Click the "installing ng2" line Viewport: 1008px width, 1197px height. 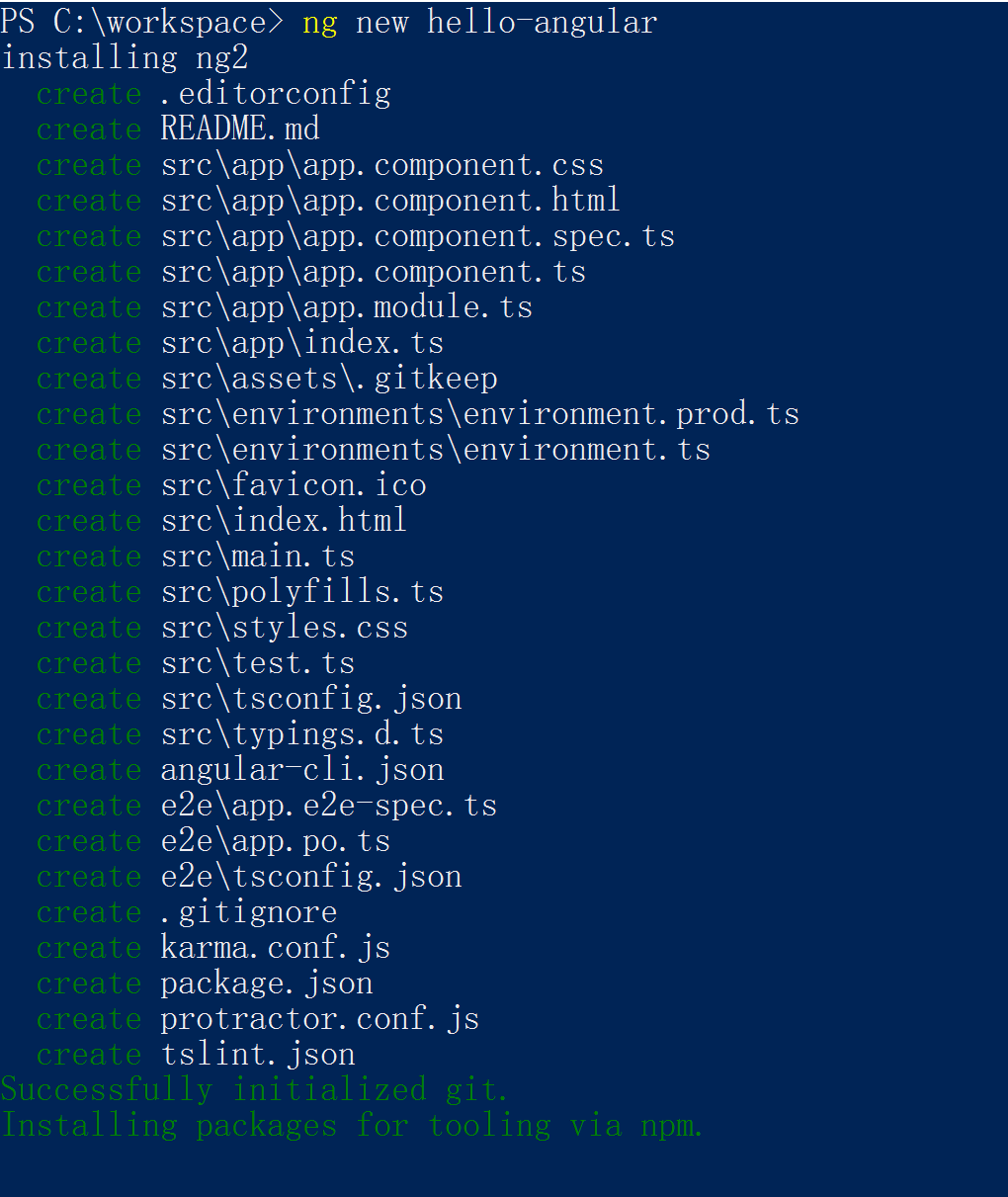(x=125, y=58)
